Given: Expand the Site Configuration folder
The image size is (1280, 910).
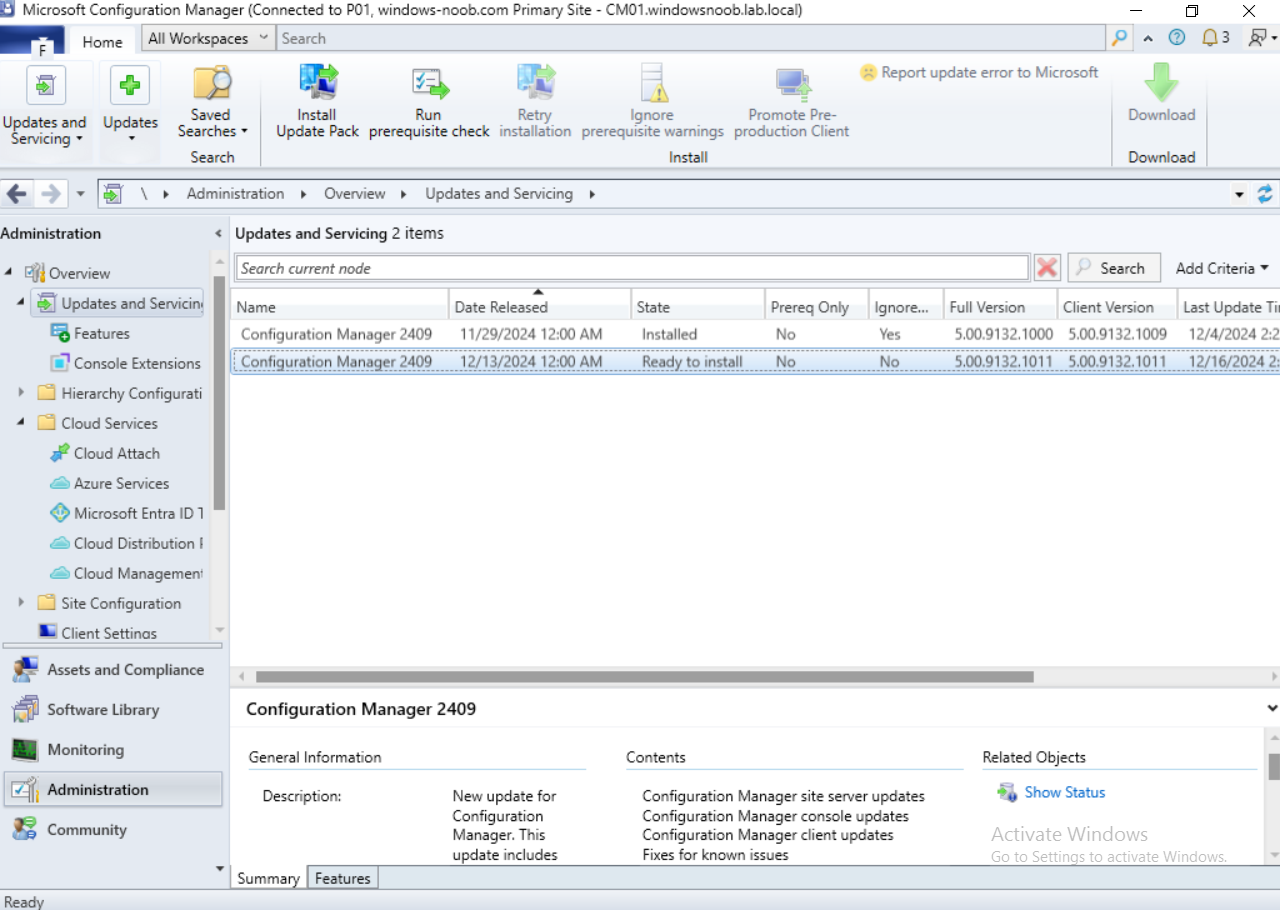Looking at the screenshot, I should coord(21,603).
